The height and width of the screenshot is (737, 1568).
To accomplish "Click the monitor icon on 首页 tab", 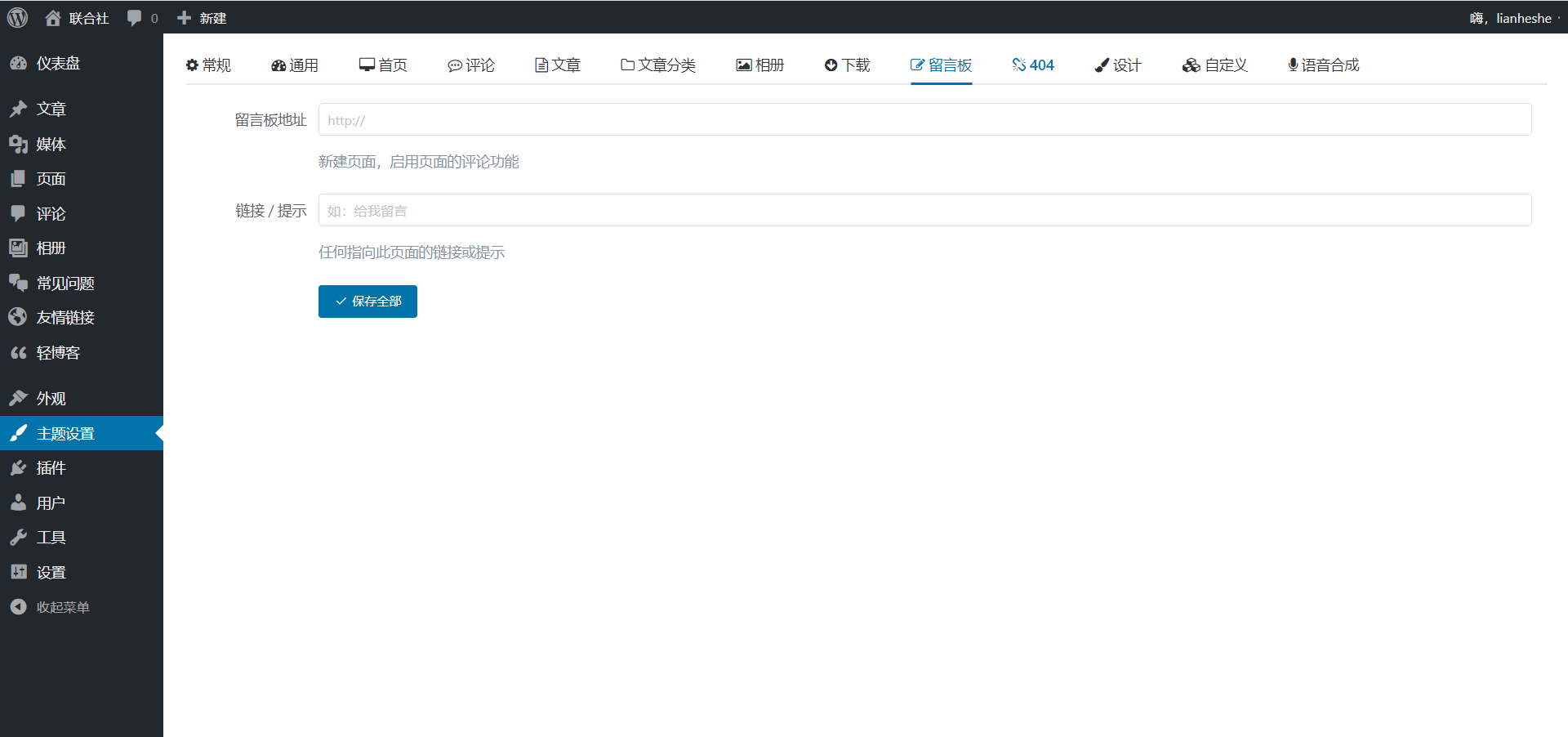I will [367, 65].
